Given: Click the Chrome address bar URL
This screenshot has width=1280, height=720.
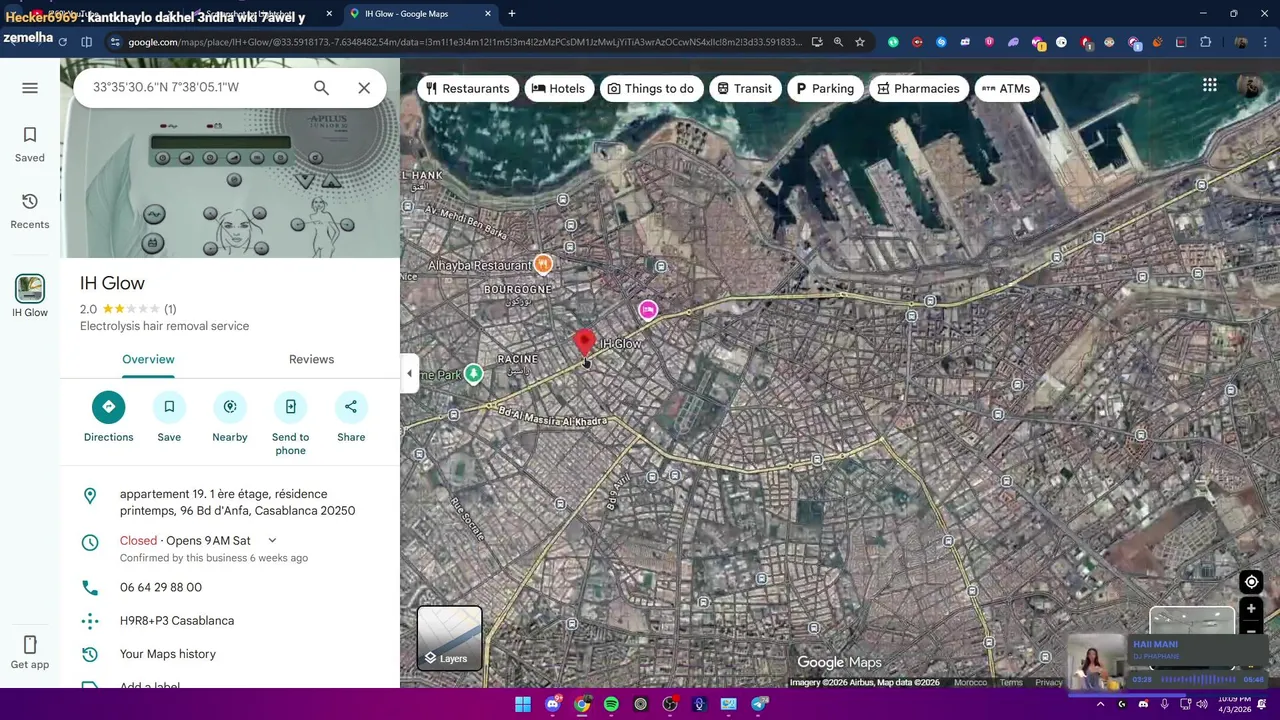Looking at the screenshot, I should (465, 42).
